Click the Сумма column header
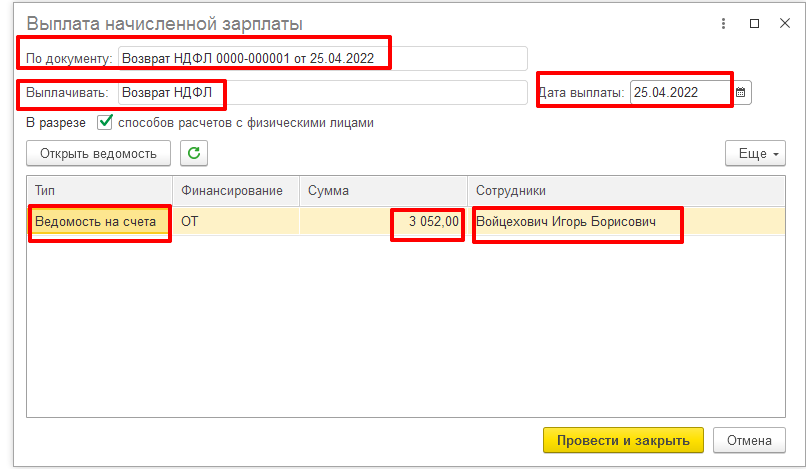Image resolution: width=806 pixels, height=469 pixels. click(383, 190)
